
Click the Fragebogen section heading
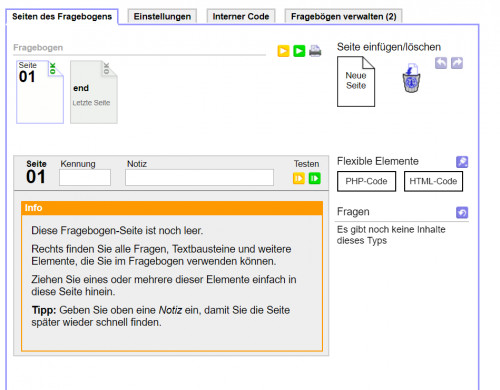pos(38,48)
